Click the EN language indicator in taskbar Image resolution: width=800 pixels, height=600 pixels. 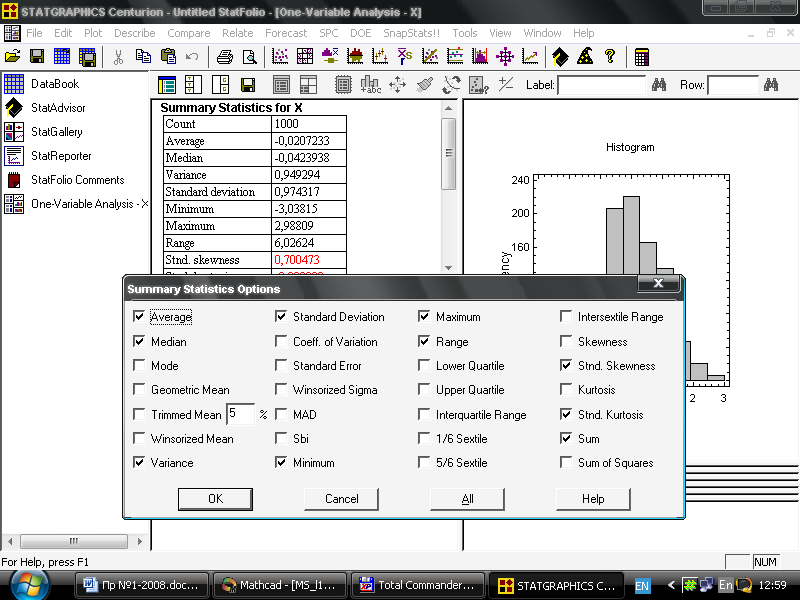[x=642, y=586]
